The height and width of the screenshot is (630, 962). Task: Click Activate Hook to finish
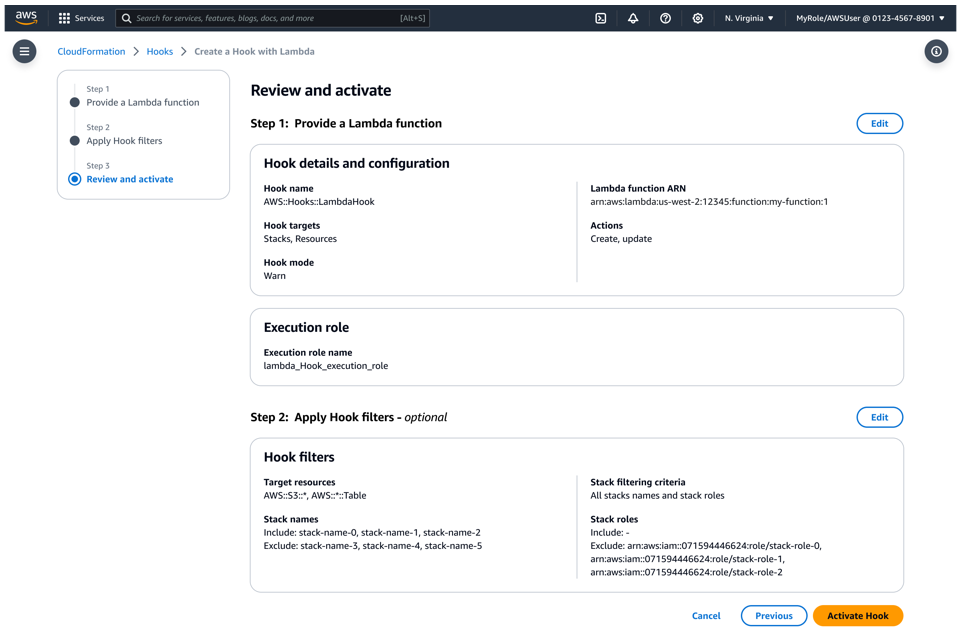click(x=858, y=615)
